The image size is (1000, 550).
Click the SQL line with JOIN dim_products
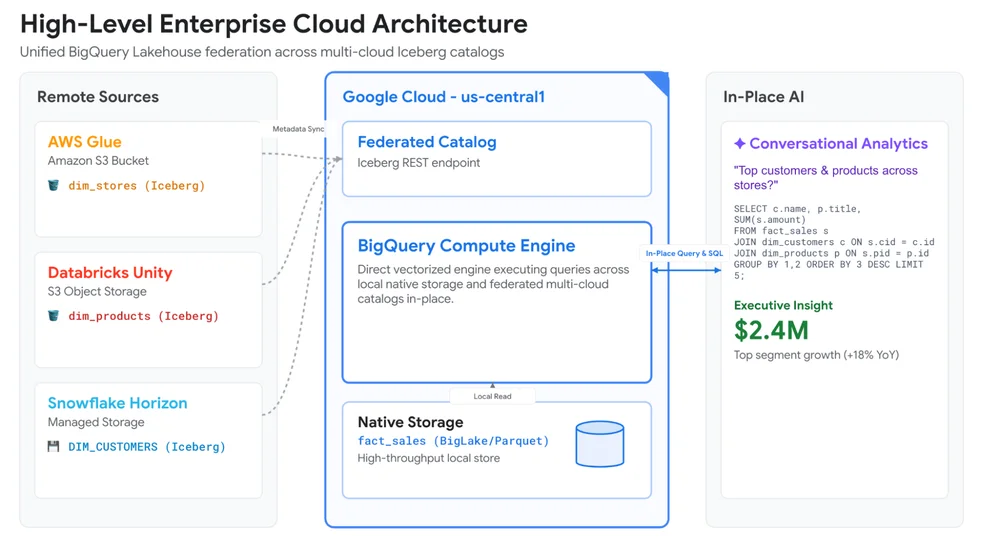coord(831,253)
